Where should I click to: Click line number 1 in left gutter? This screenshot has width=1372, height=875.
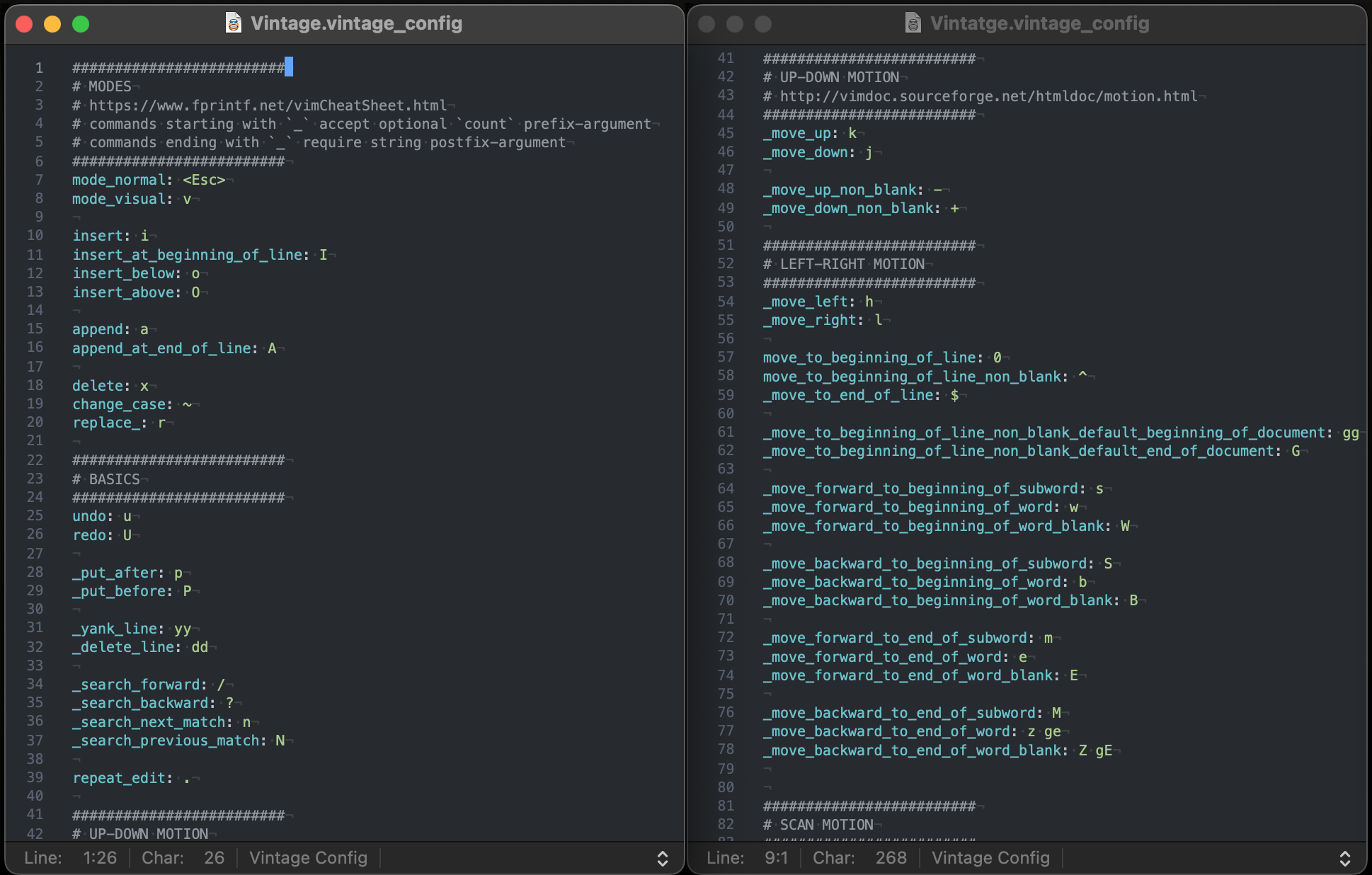[39, 68]
